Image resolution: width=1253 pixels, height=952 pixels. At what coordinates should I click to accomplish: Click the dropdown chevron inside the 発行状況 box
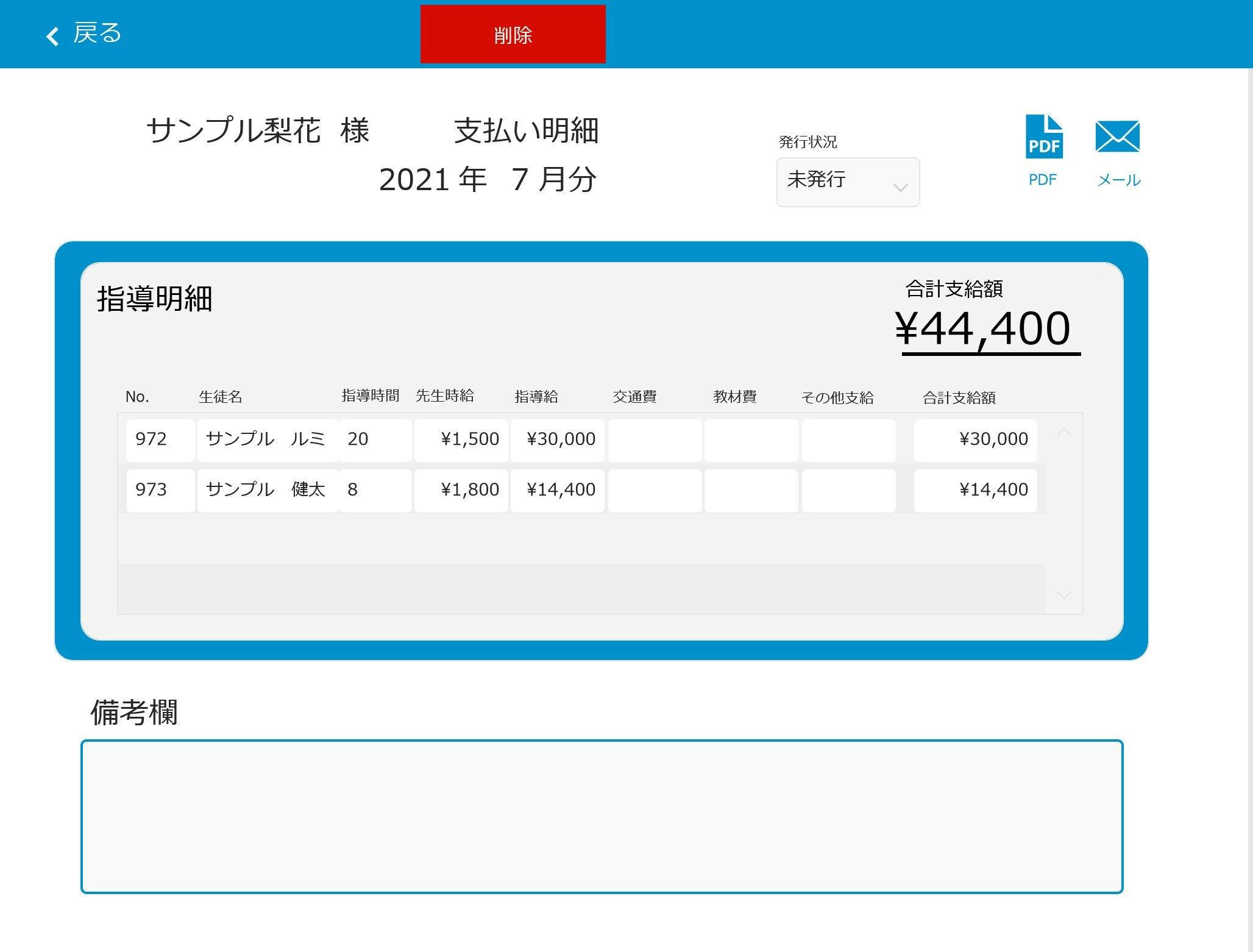[x=902, y=186]
